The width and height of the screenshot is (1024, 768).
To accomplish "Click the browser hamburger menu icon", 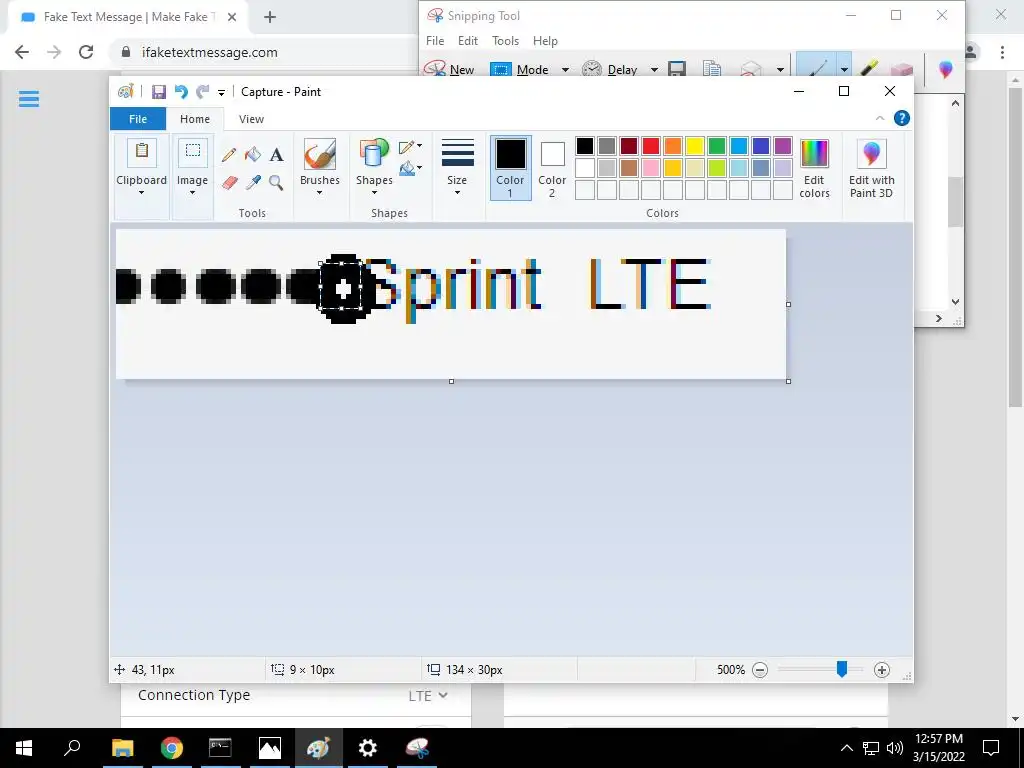I will 29,99.
